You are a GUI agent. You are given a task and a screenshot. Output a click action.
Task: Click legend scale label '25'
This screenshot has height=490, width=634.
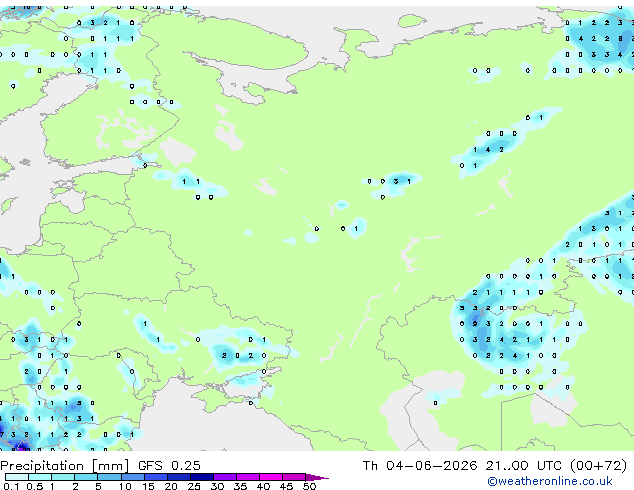click(194, 486)
